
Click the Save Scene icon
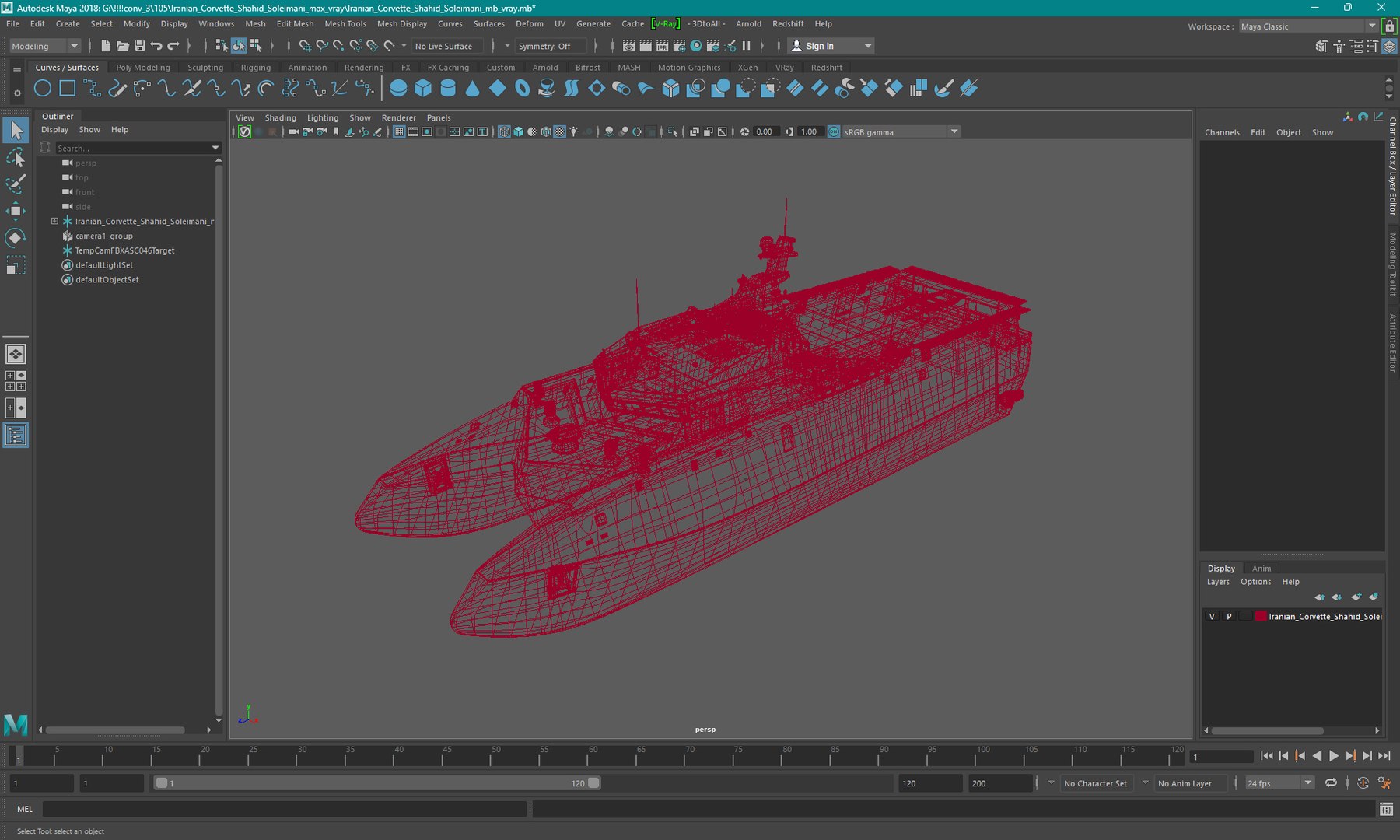pyautogui.click(x=140, y=46)
